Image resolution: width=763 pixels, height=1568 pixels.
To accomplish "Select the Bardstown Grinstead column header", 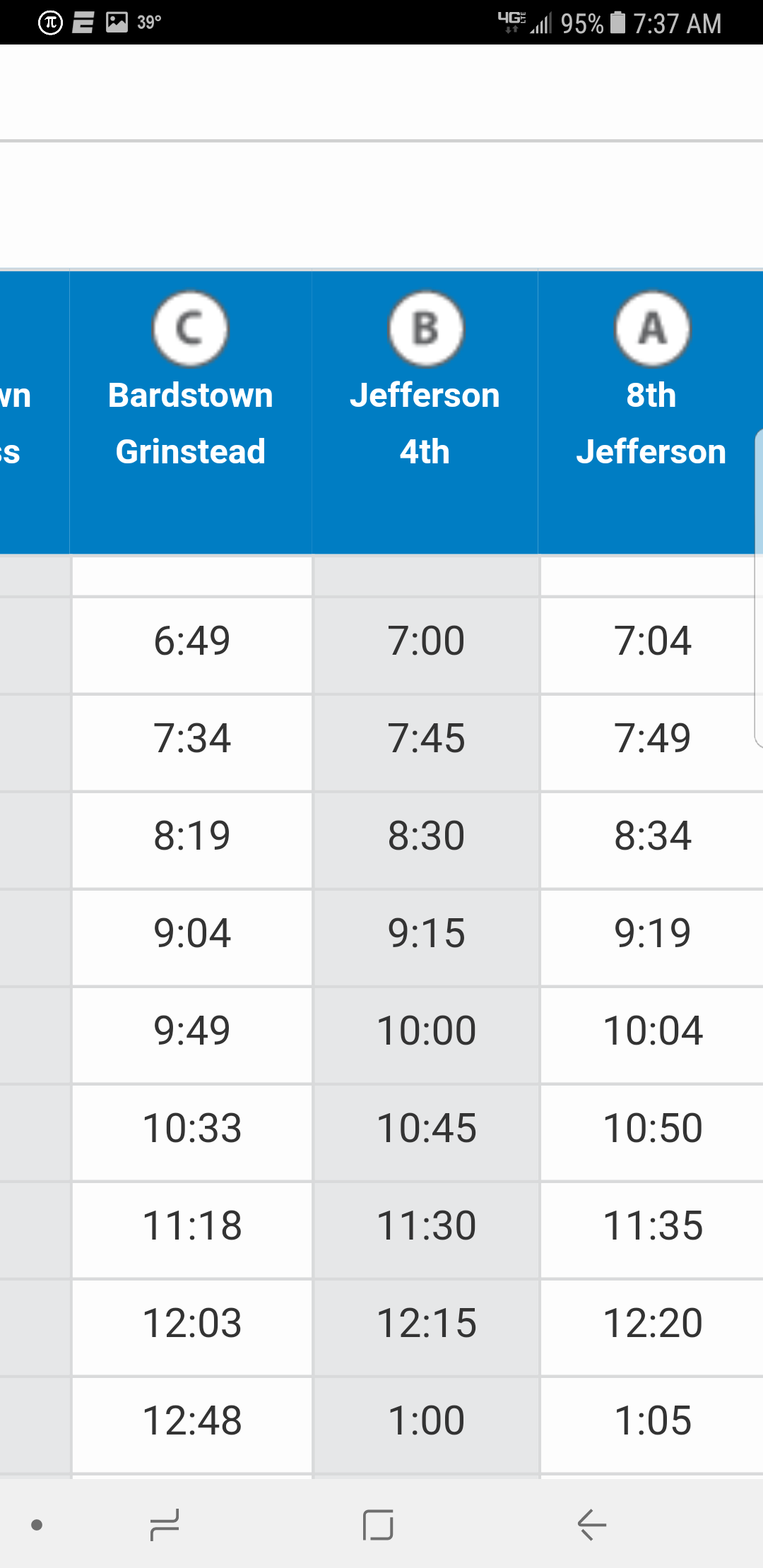I will 191,423.
